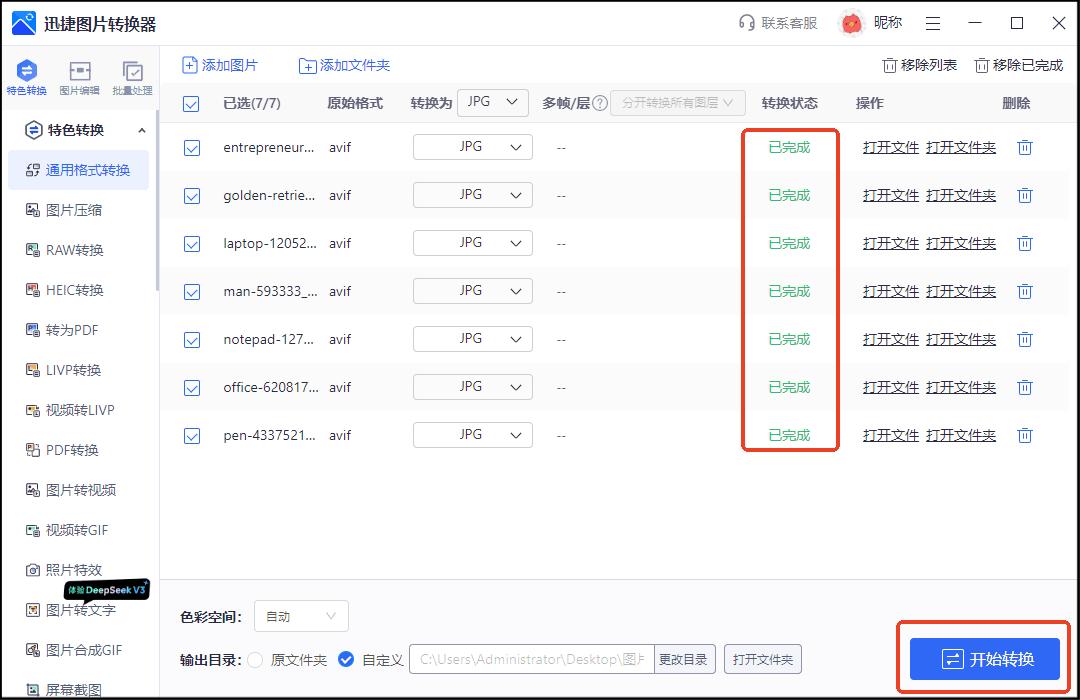
Task: Click 打开文件 for the man-593333 row
Action: [x=889, y=291]
